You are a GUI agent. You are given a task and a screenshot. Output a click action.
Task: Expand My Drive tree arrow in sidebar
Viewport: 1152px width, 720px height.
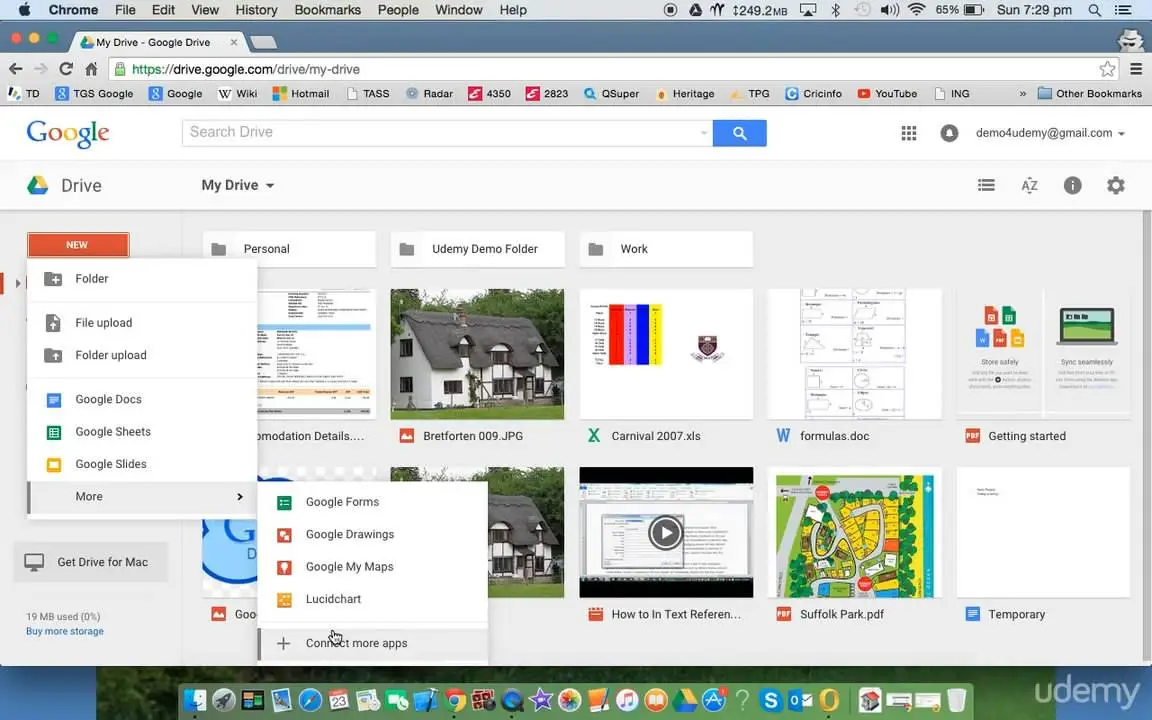tap(18, 283)
